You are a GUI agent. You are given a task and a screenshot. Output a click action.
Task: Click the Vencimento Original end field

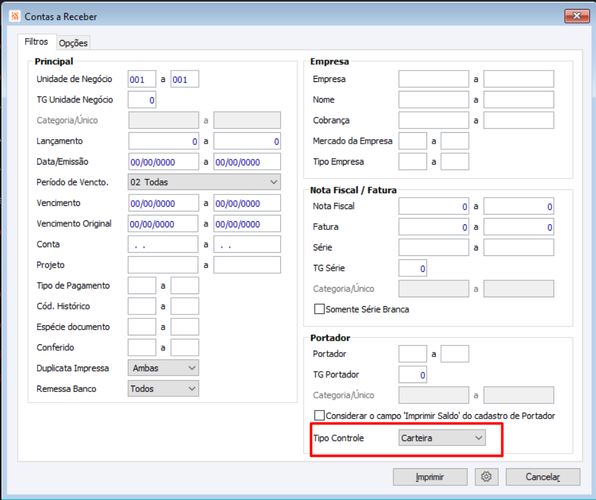click(x=247, y=224)
